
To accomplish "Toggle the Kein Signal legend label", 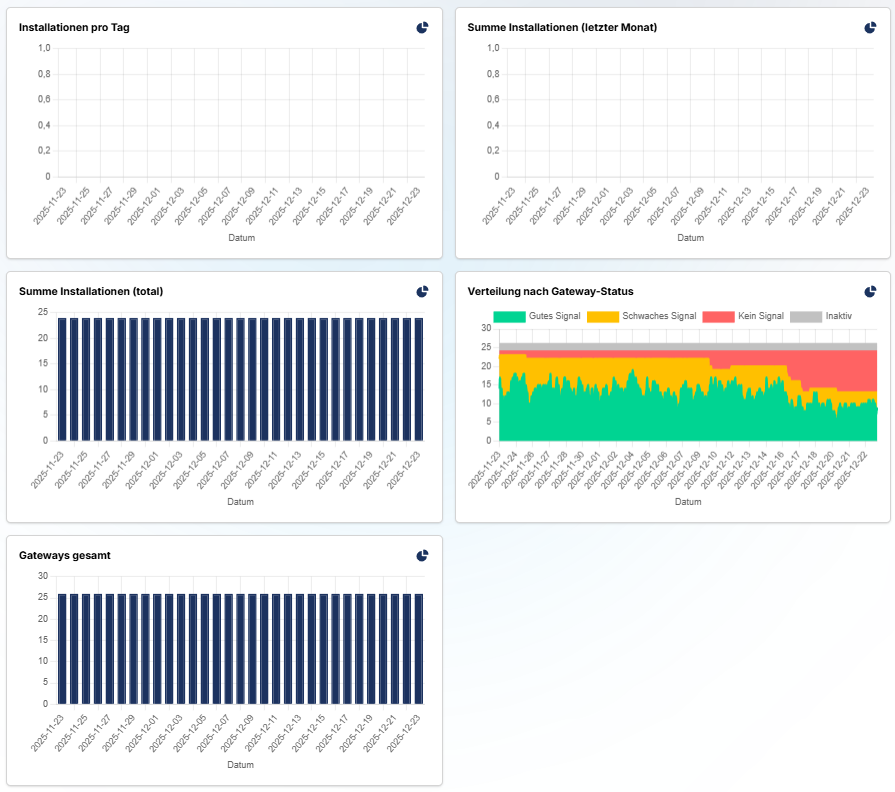I will tap(760, 316).
